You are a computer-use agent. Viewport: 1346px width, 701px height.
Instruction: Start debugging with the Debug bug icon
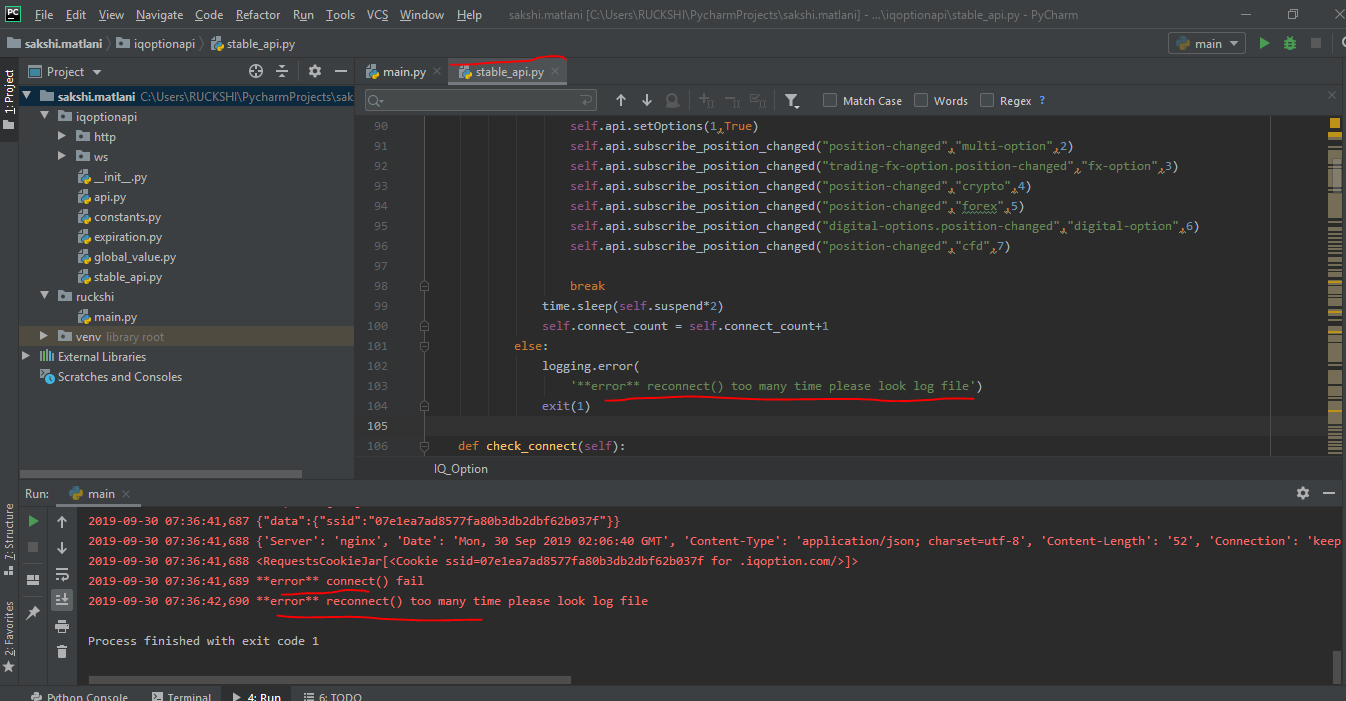(1289, 42)
